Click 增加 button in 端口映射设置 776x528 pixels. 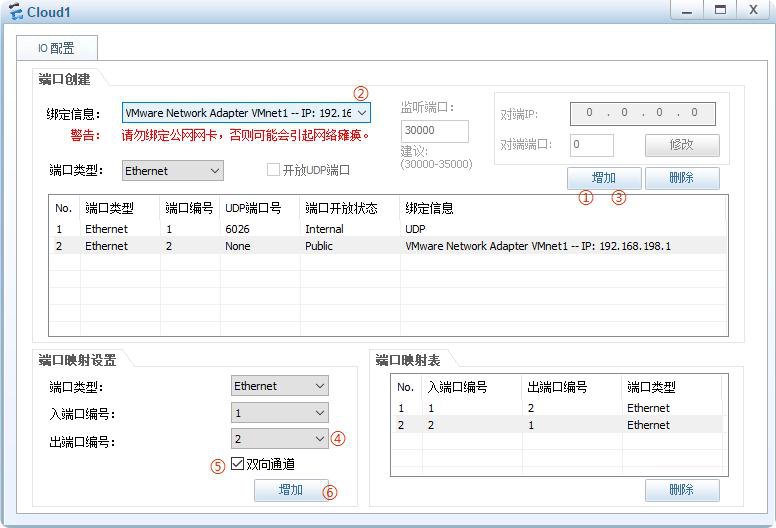[291, 490]
